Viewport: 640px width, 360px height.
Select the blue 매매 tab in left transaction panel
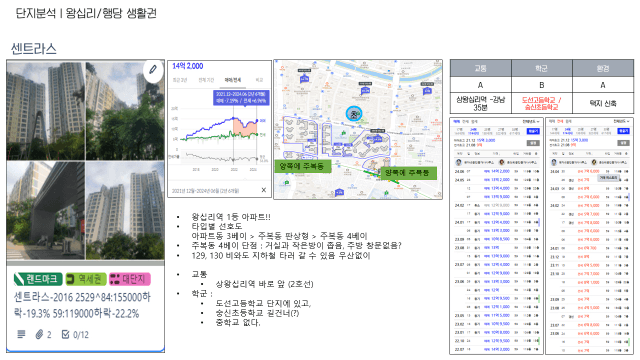coord(456,122)
